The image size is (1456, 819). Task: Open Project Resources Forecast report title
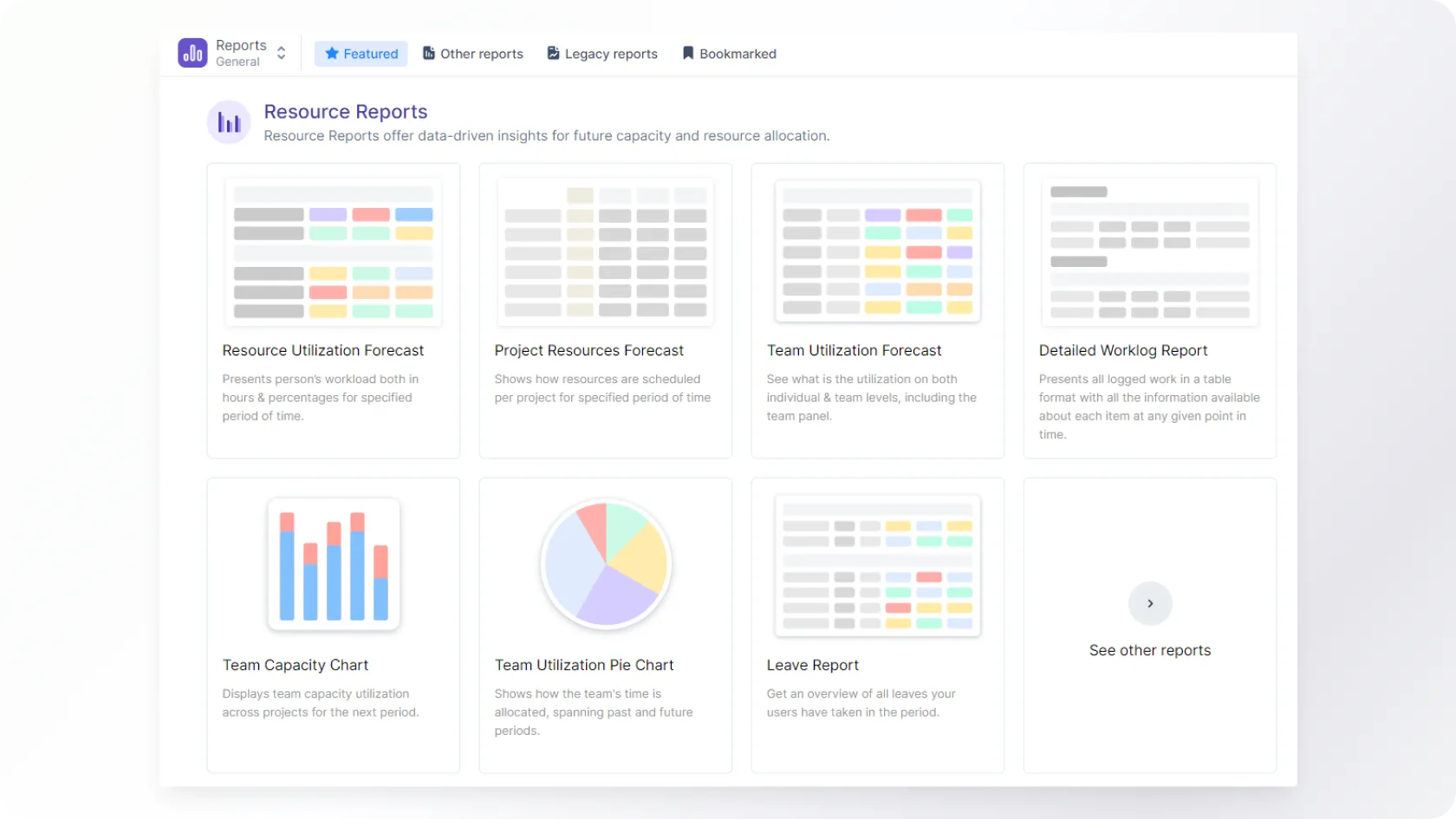click(x=589, y=350)
